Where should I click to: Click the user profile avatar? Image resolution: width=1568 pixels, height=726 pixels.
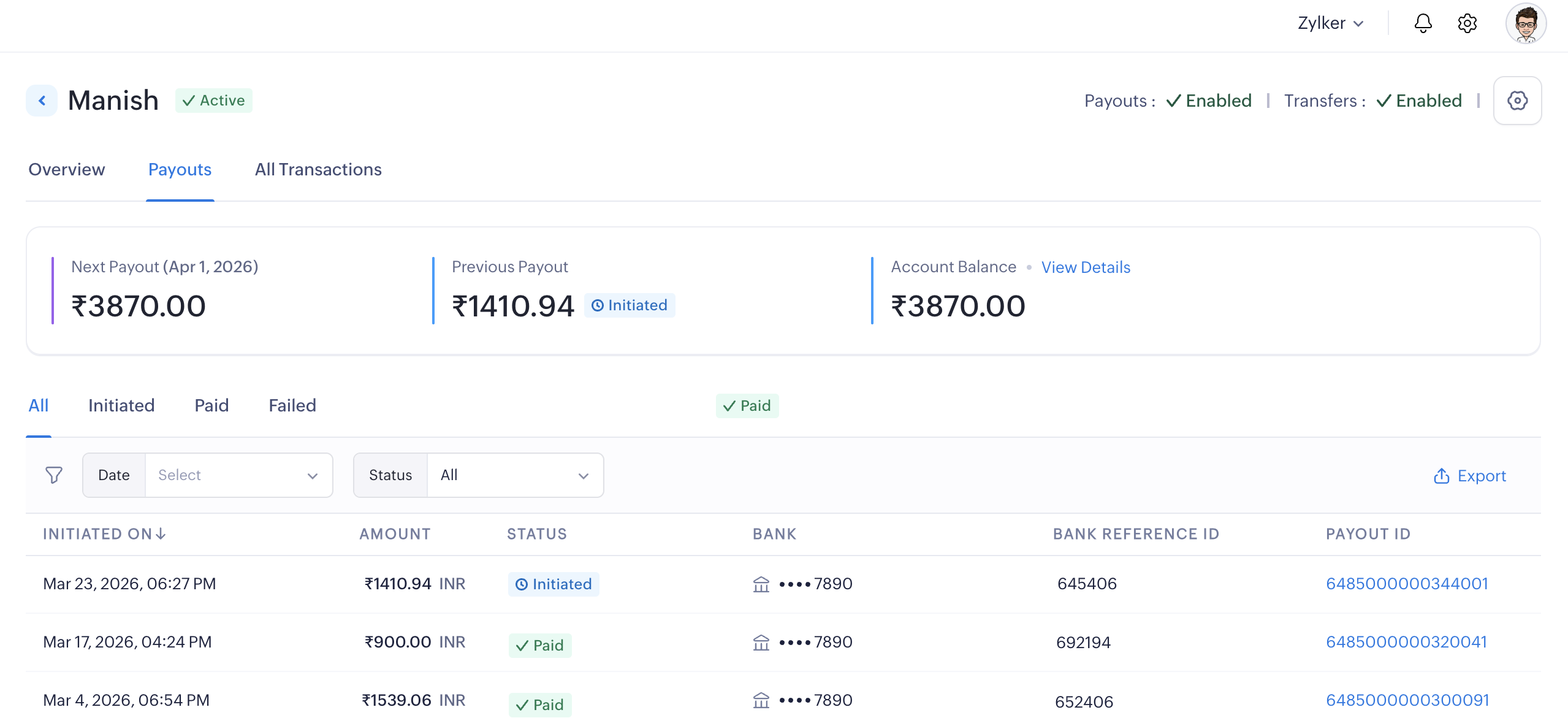1525,24
